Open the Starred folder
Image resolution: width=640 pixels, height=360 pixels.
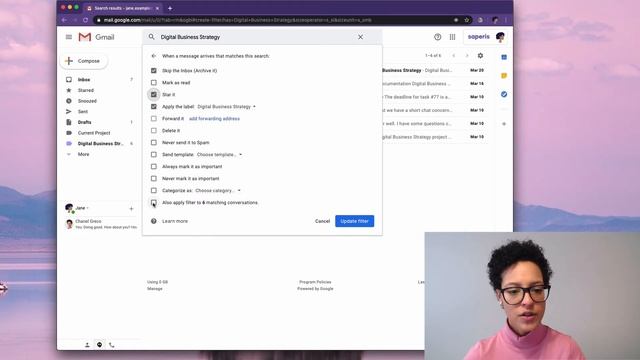click(x=86, y=90)
